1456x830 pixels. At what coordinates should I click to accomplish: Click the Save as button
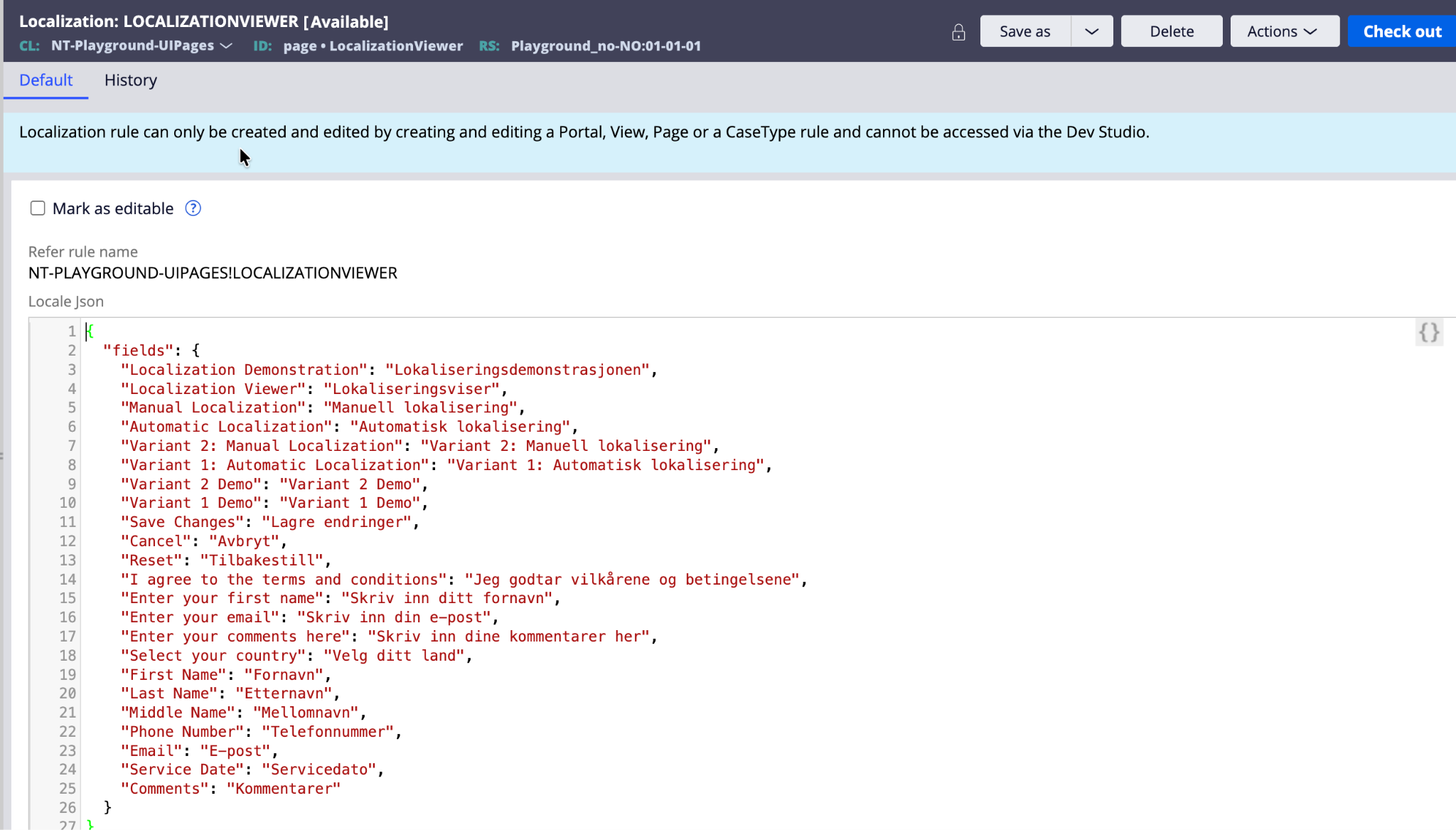[1024, 31]
